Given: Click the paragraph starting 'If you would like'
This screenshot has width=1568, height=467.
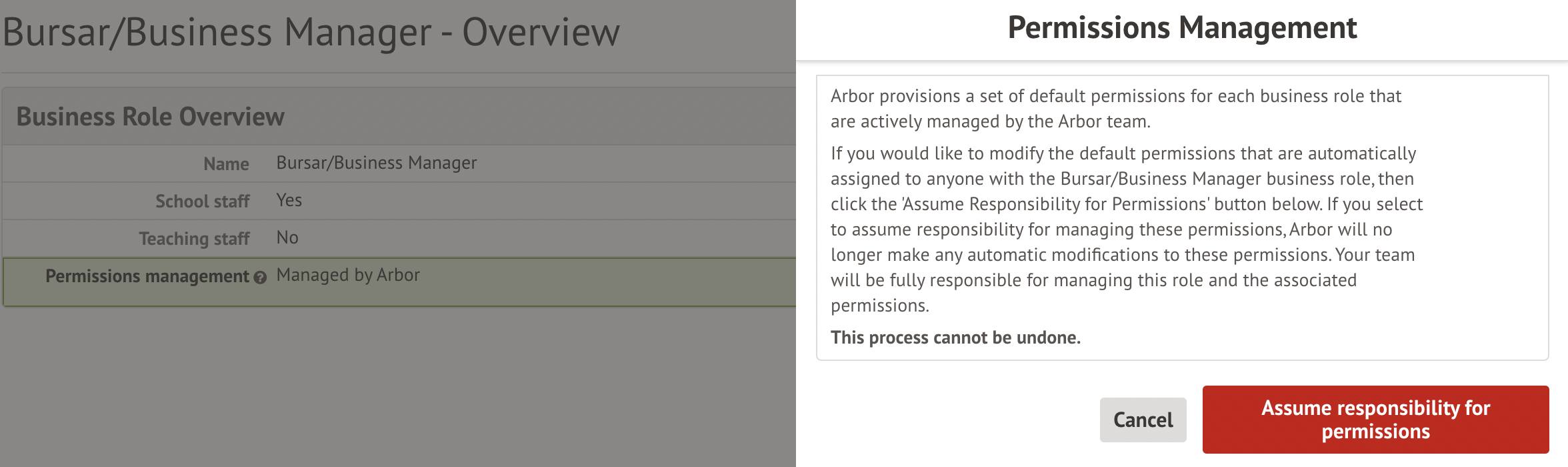Looking at the screenshot, I should click(x=1126, y=229).
